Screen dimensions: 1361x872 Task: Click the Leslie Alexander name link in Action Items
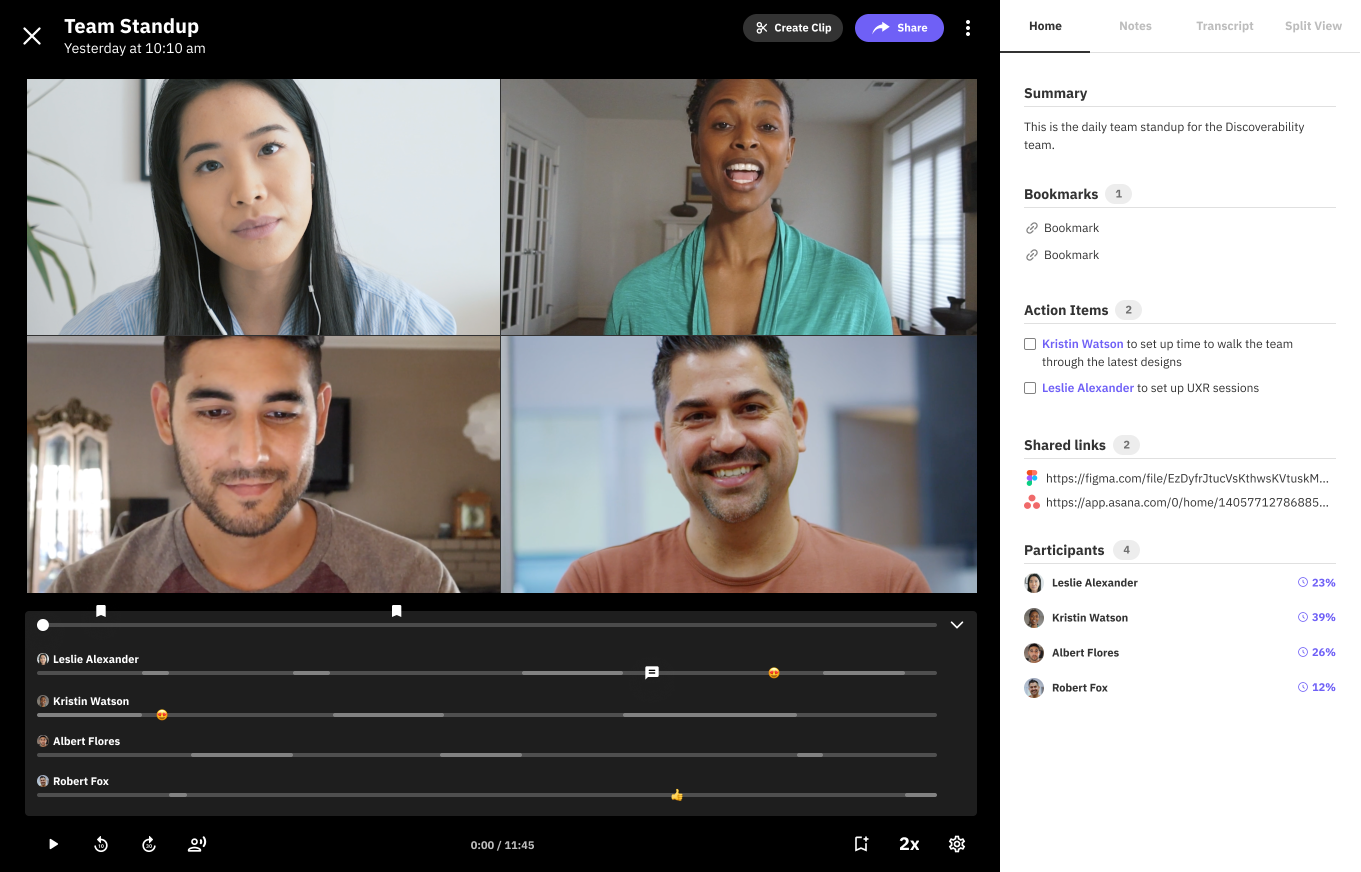tap(1088, 388)
